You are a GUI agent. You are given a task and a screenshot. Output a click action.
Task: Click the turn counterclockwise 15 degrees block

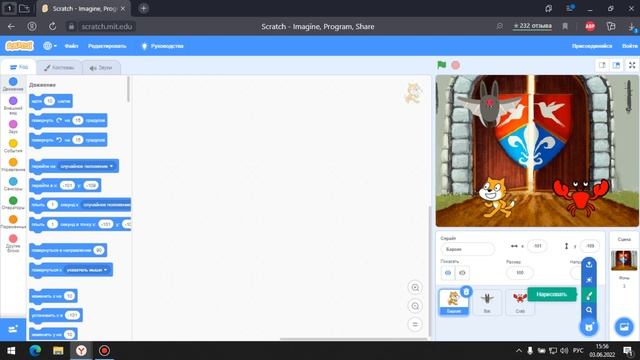68,140
